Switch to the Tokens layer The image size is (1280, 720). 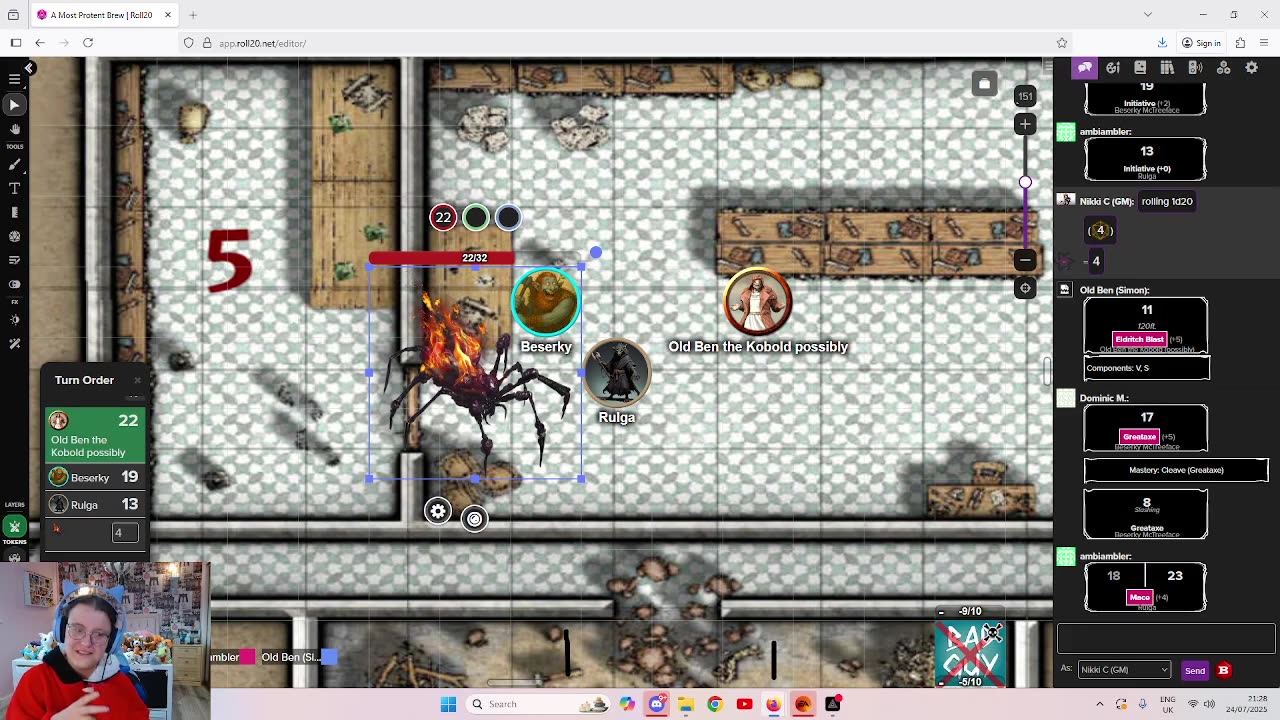coord(14,527)
